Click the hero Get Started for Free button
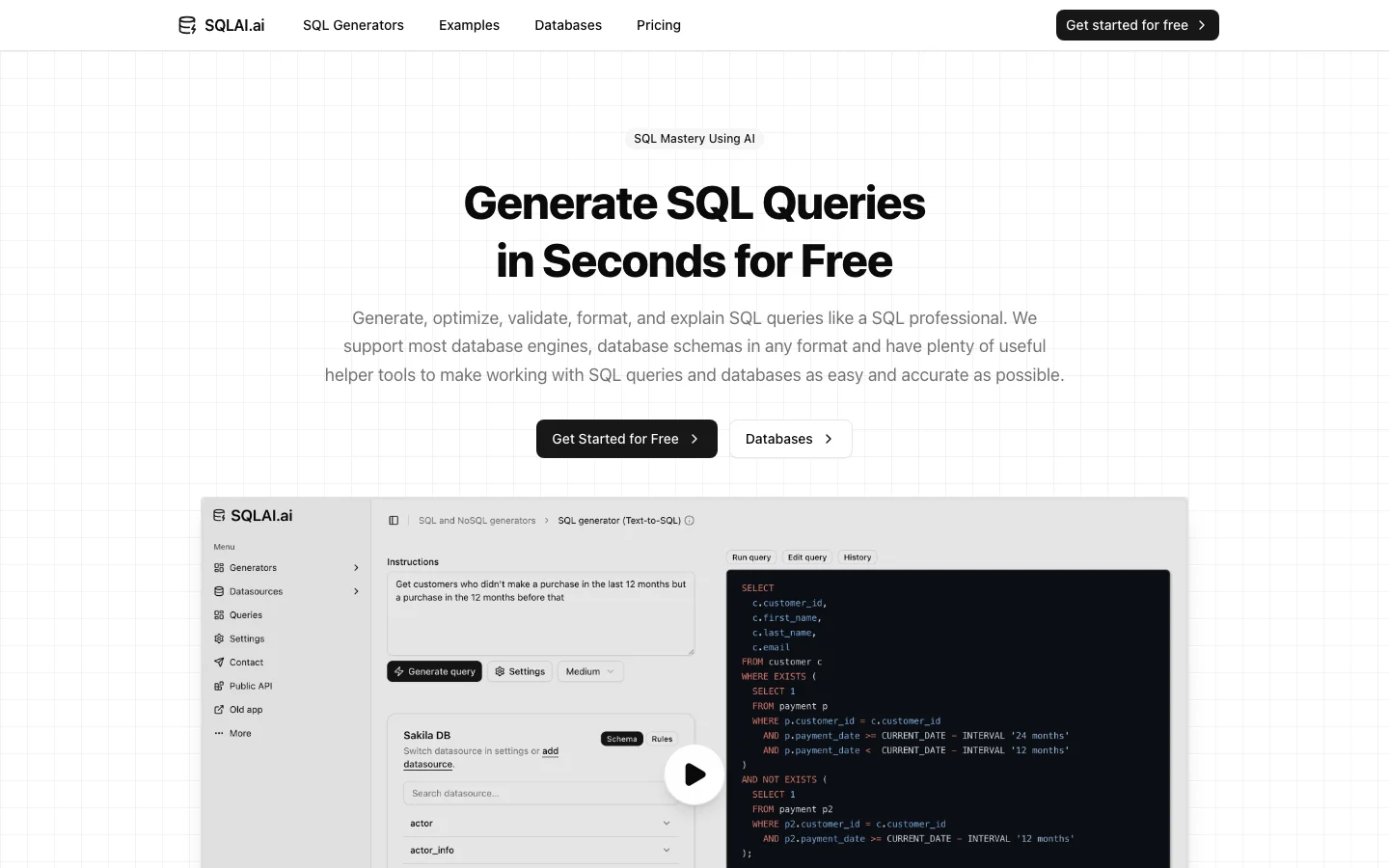This screenshot has height=868, width=1389. coord(627,439)
